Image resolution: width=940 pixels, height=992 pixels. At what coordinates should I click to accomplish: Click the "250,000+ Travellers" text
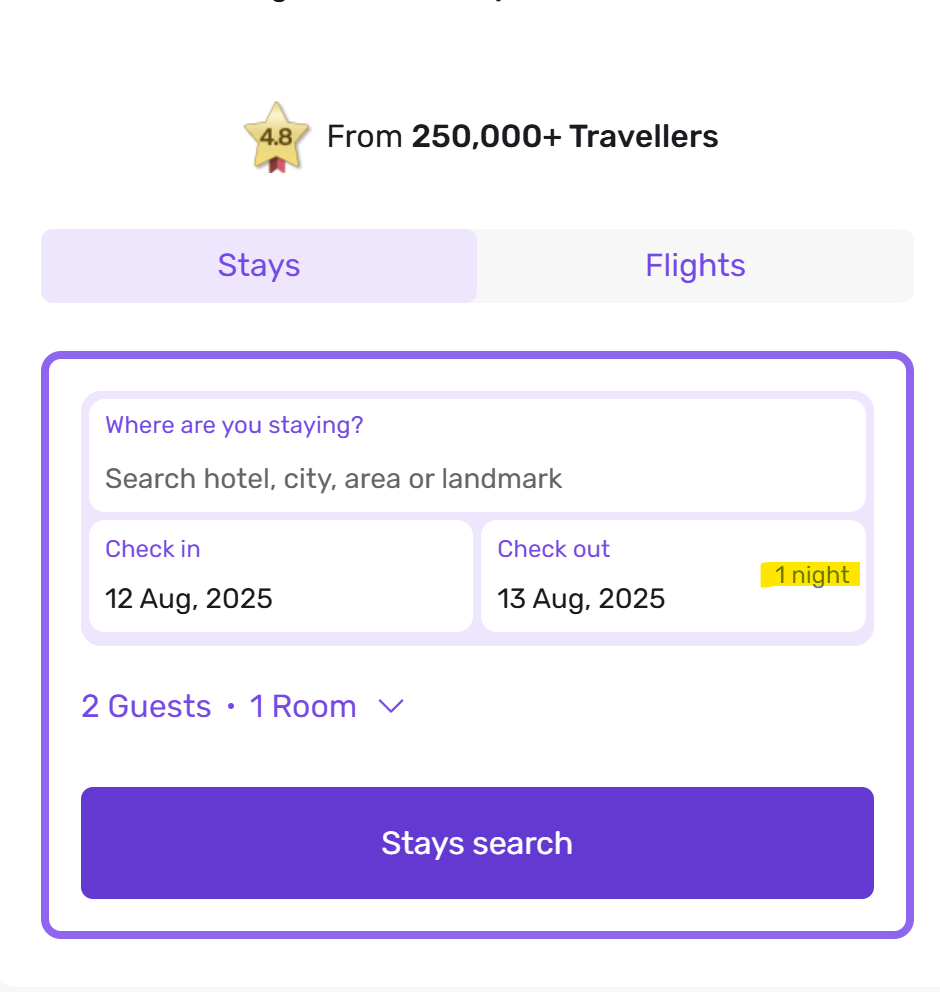(x=565, y=136)
